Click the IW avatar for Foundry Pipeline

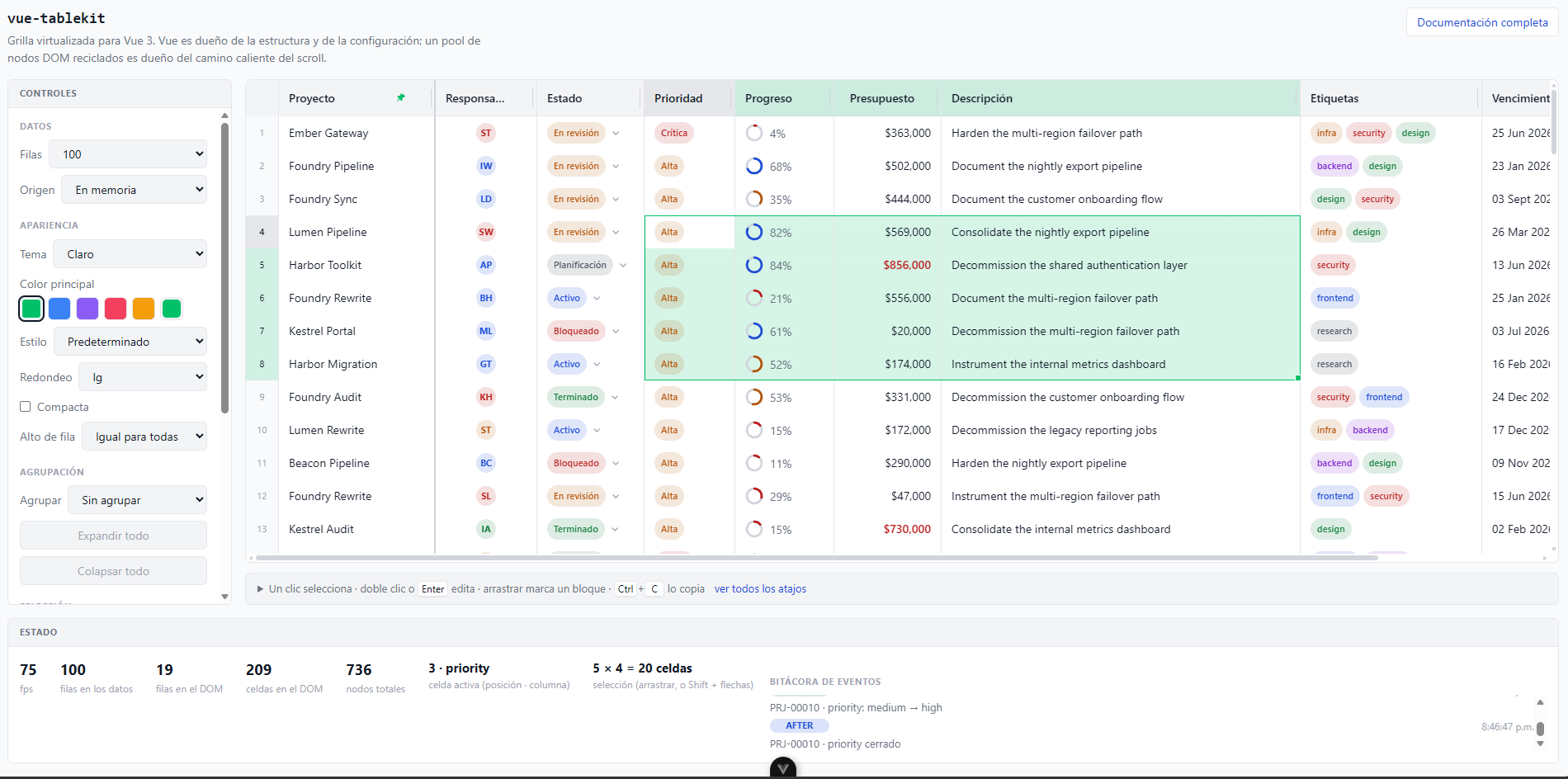[x=486, y=166]
